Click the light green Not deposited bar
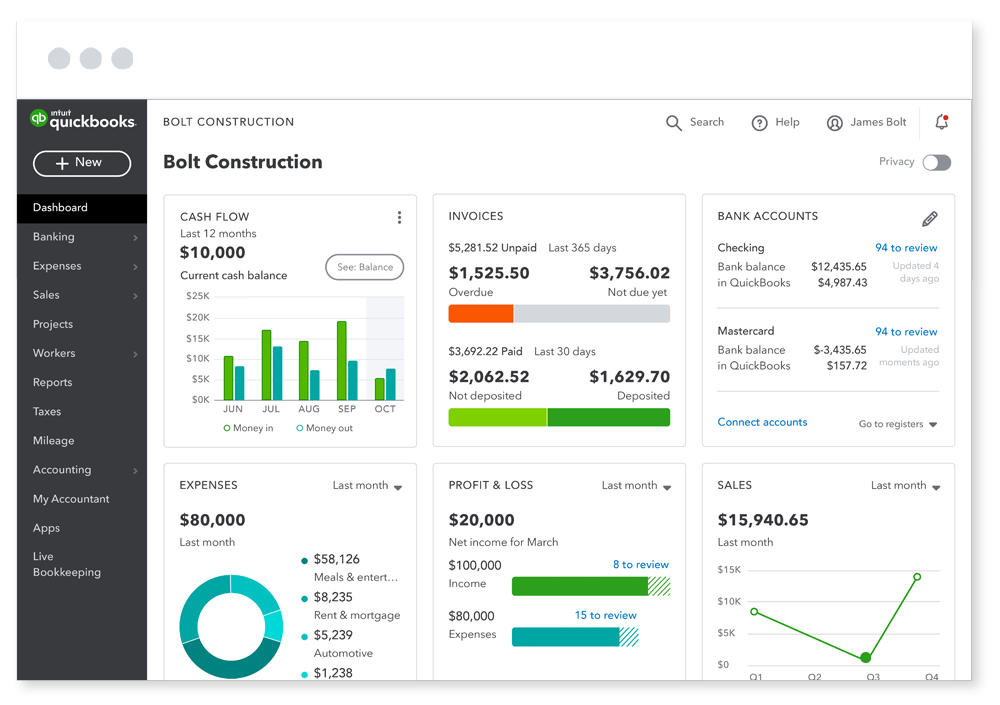 (497, 417)
